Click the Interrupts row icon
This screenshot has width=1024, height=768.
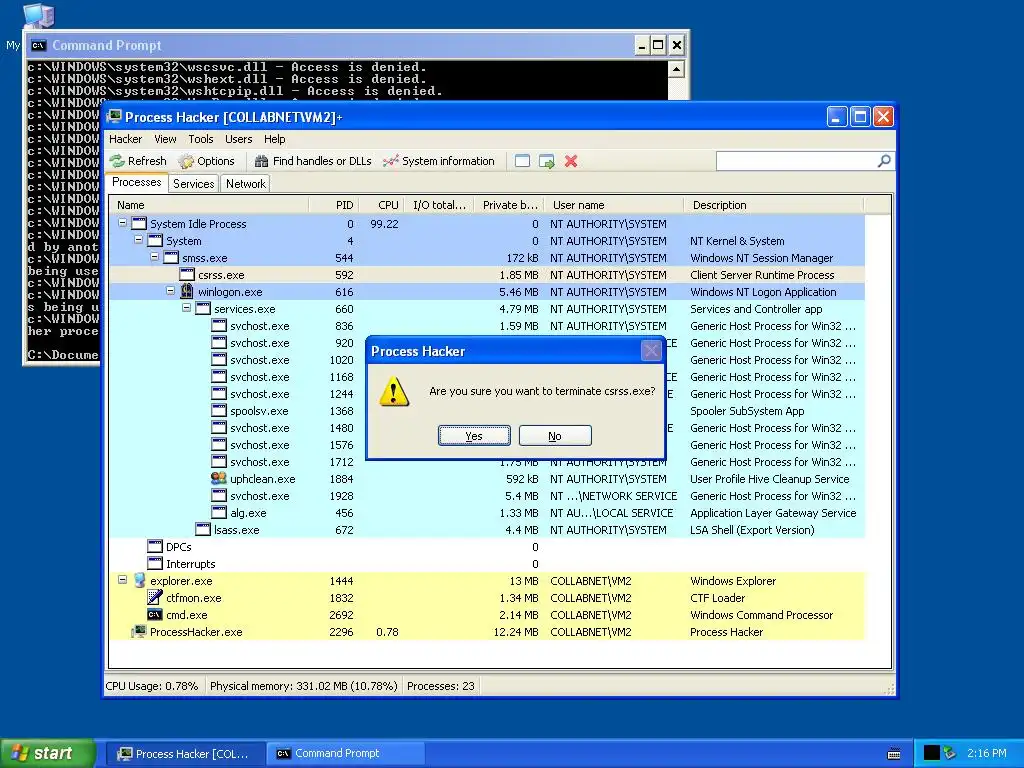(x=155, y=564)
